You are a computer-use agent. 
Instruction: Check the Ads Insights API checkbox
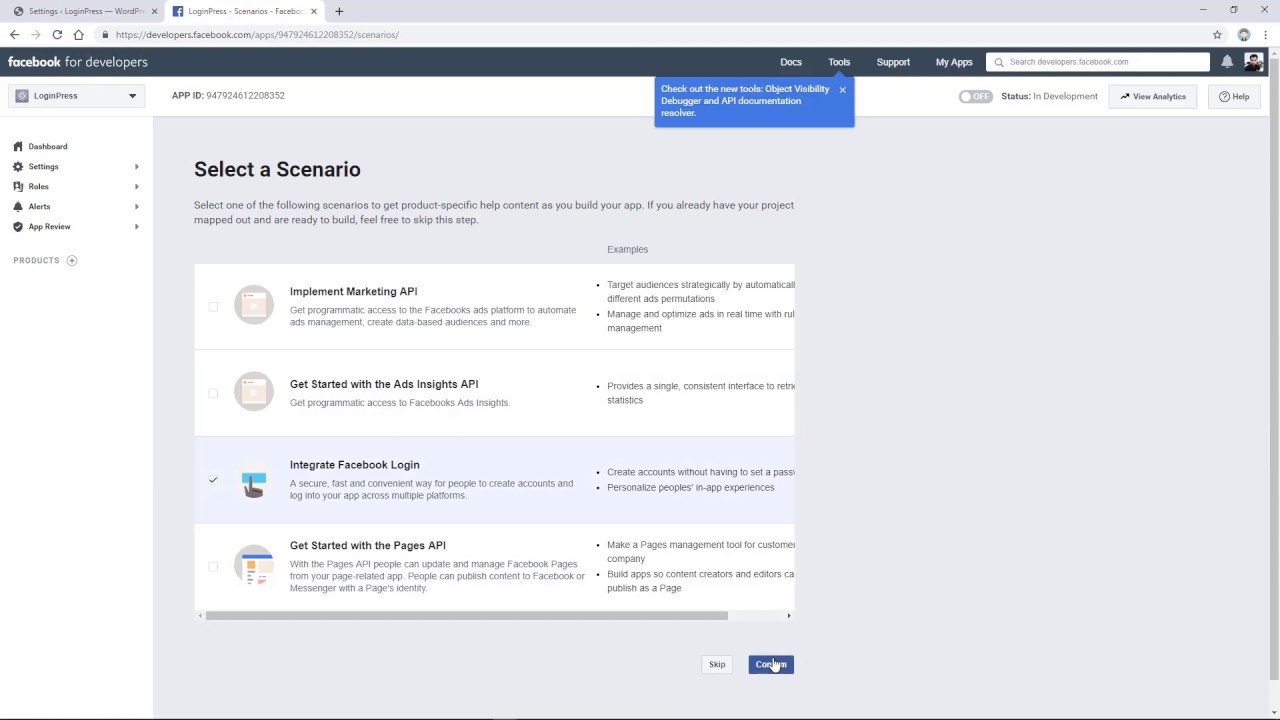tap(213, 393)
